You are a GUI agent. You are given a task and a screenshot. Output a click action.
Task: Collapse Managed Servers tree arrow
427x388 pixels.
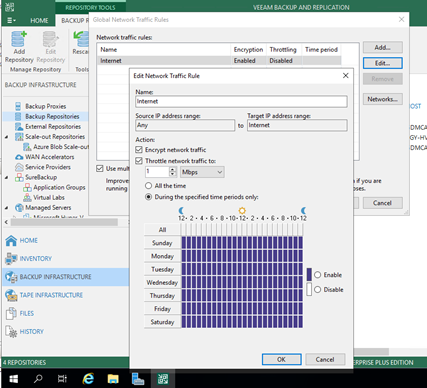coord(7,208)
